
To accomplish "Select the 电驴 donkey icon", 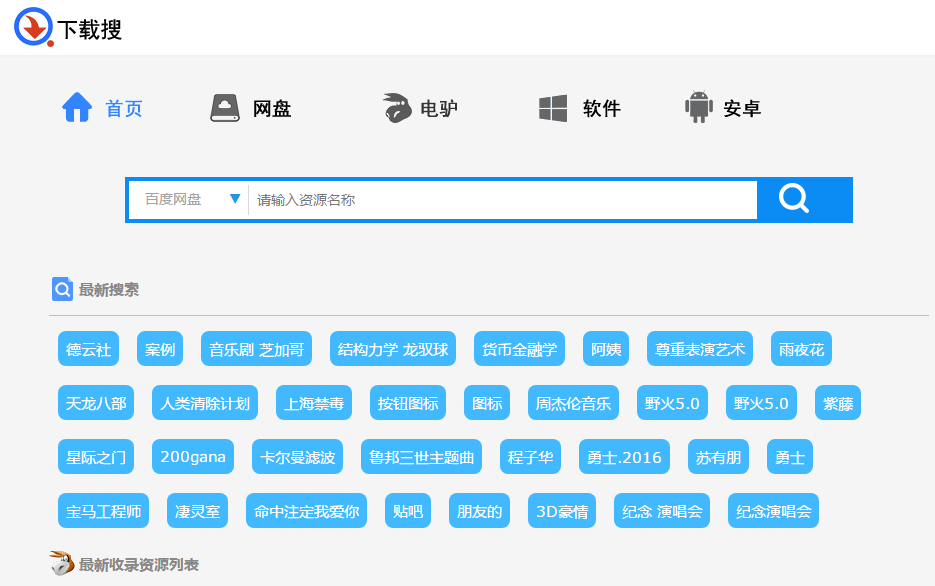I will coord(397,108).
